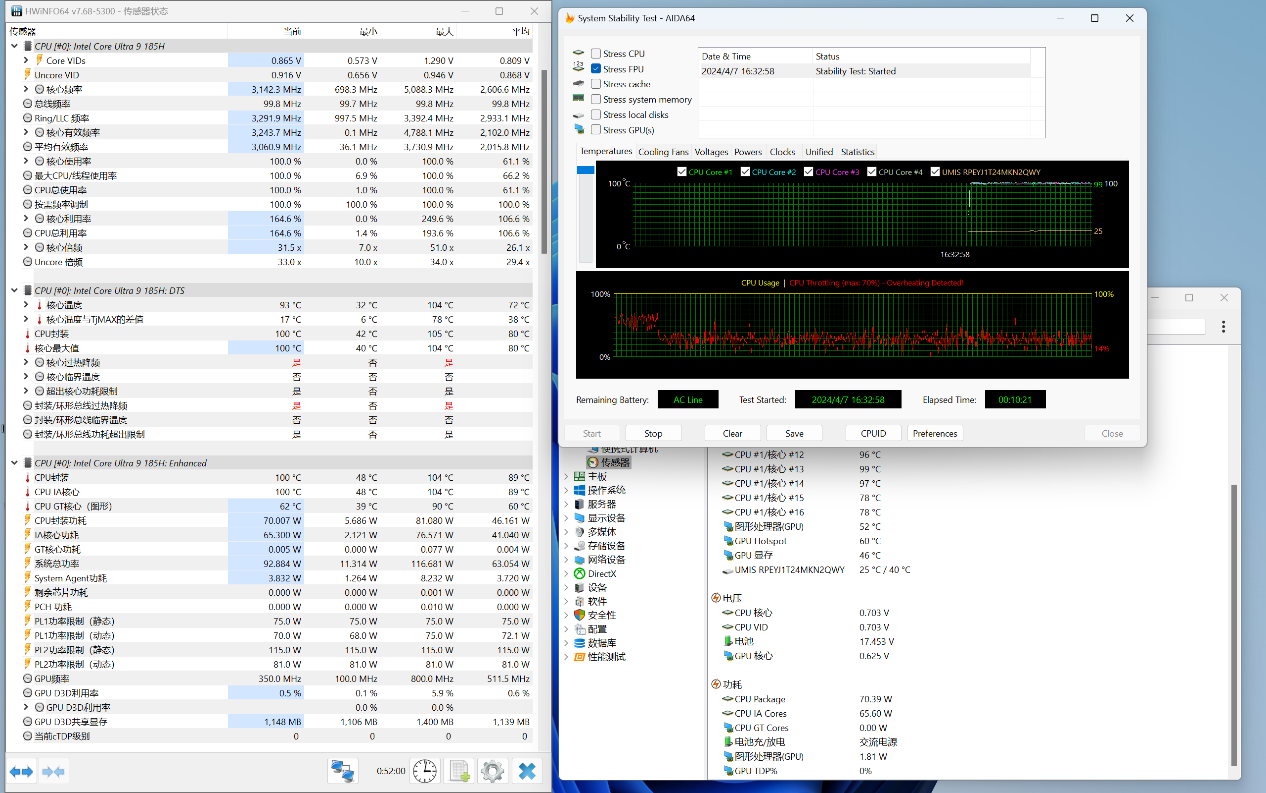Screen dimensions: 1266x793
Task: Click the log file spreadsheet icon
Action: (459, 771)
